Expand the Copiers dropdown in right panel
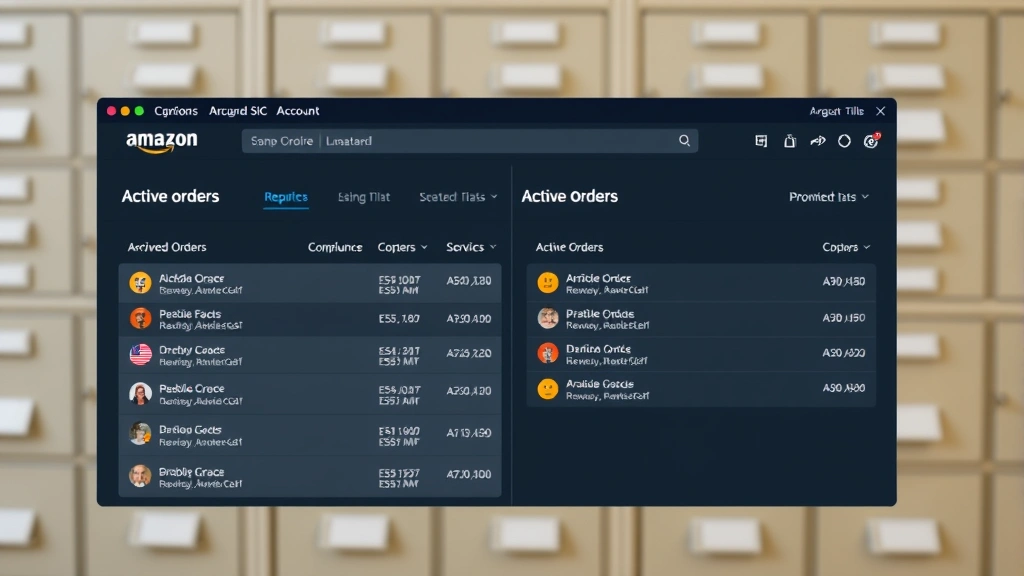 845,247
